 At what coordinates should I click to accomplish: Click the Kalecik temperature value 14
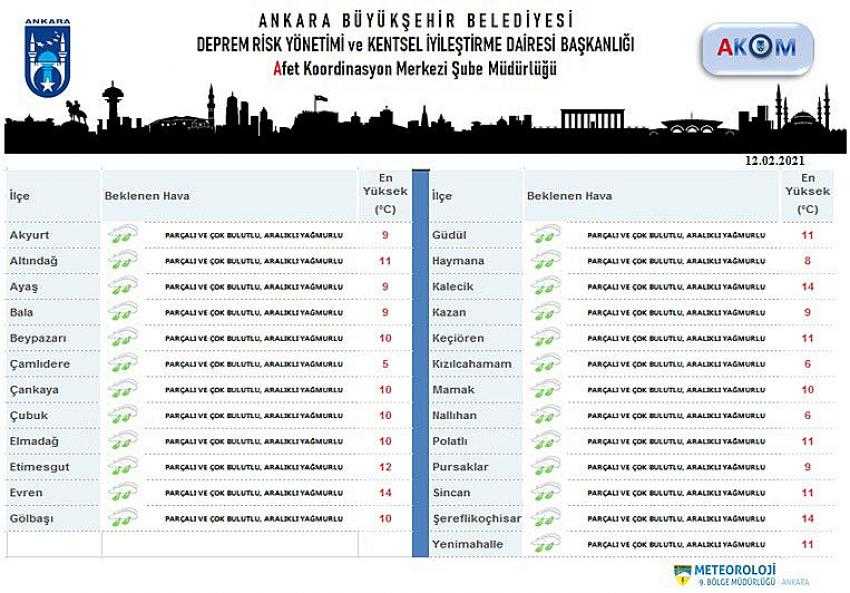tap(808, 287)
